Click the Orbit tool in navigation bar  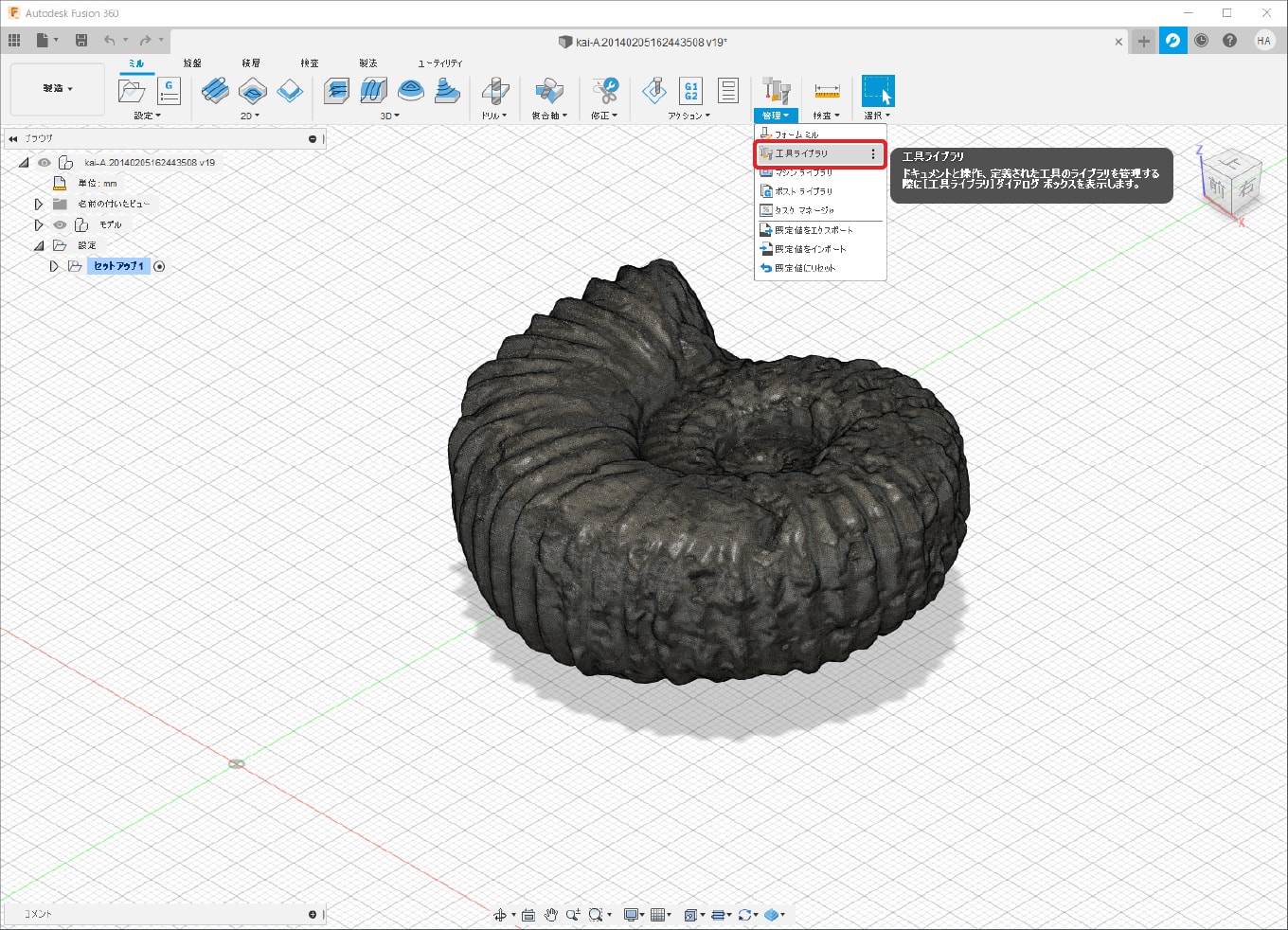500,915
